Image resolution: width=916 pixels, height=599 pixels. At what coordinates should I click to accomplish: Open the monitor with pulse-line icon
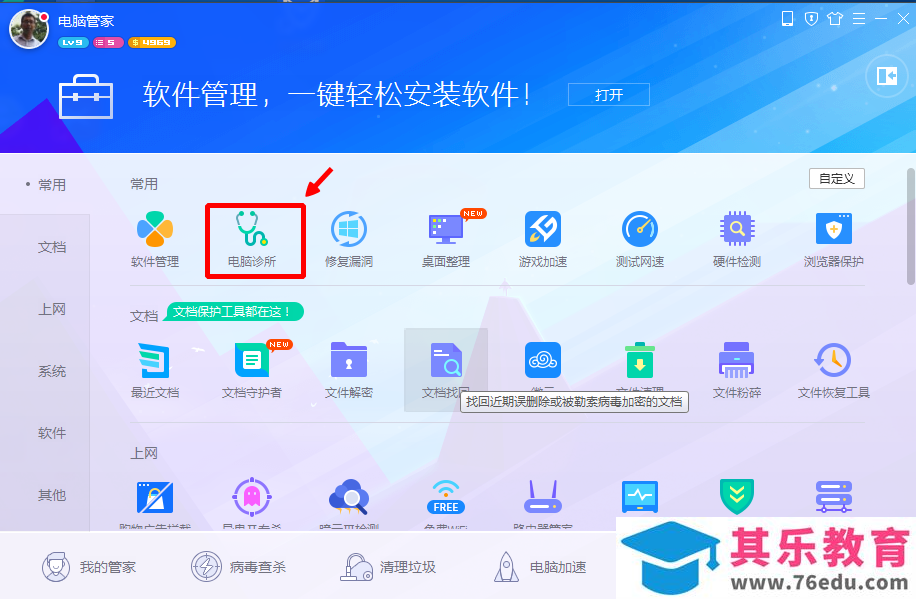(x=640, y=497)
